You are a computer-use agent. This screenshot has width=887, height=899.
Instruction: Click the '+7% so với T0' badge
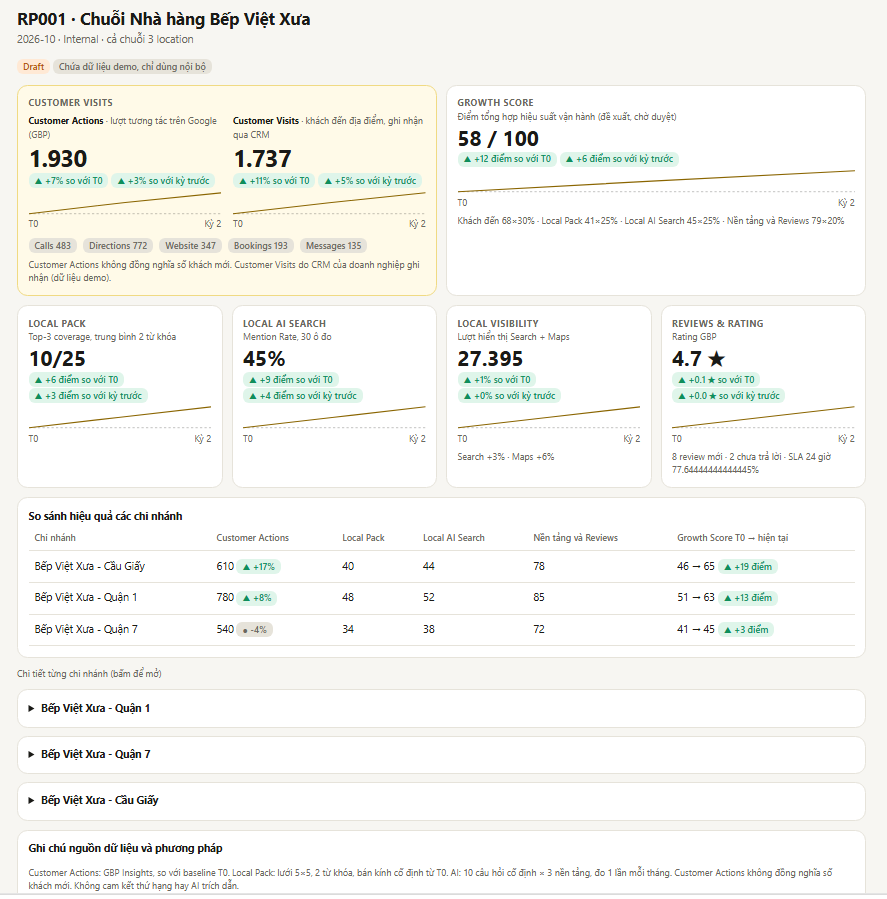[68, 181]
